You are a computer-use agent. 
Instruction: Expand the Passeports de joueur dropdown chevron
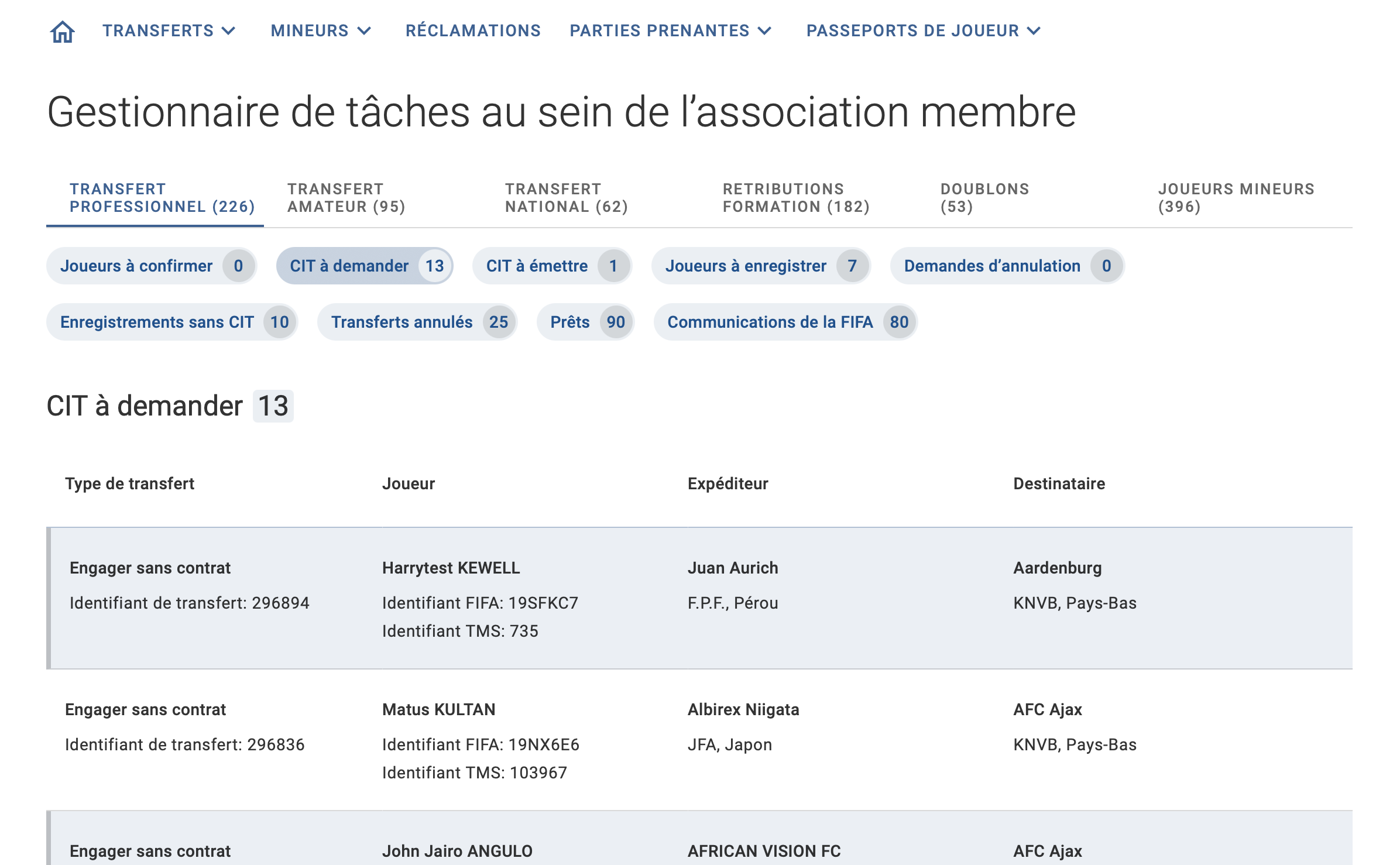[x=1034, y=31]
